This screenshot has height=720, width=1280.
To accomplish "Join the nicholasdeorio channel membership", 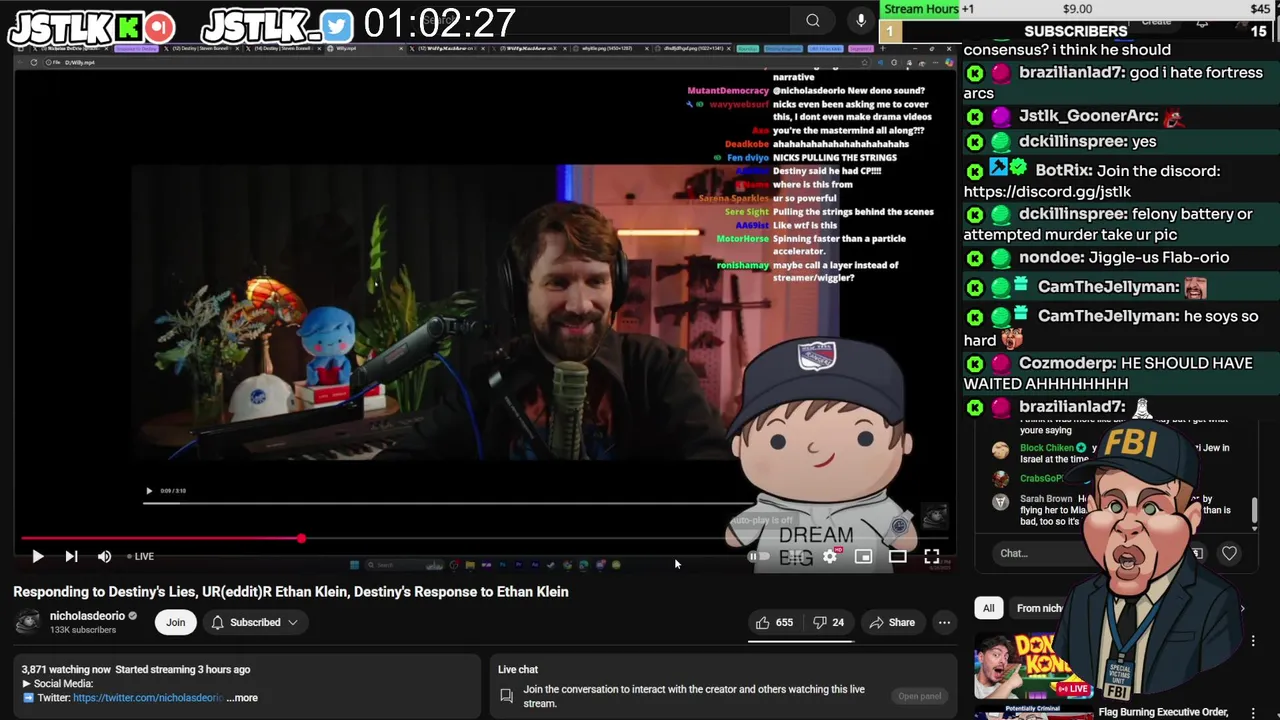I will click(x=175, y=622).
